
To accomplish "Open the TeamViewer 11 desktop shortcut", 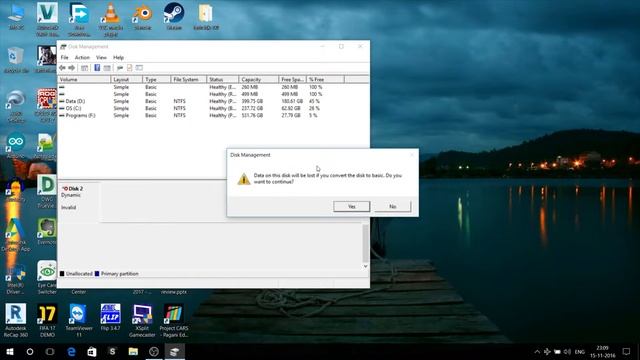I will [x=79, y=320].
